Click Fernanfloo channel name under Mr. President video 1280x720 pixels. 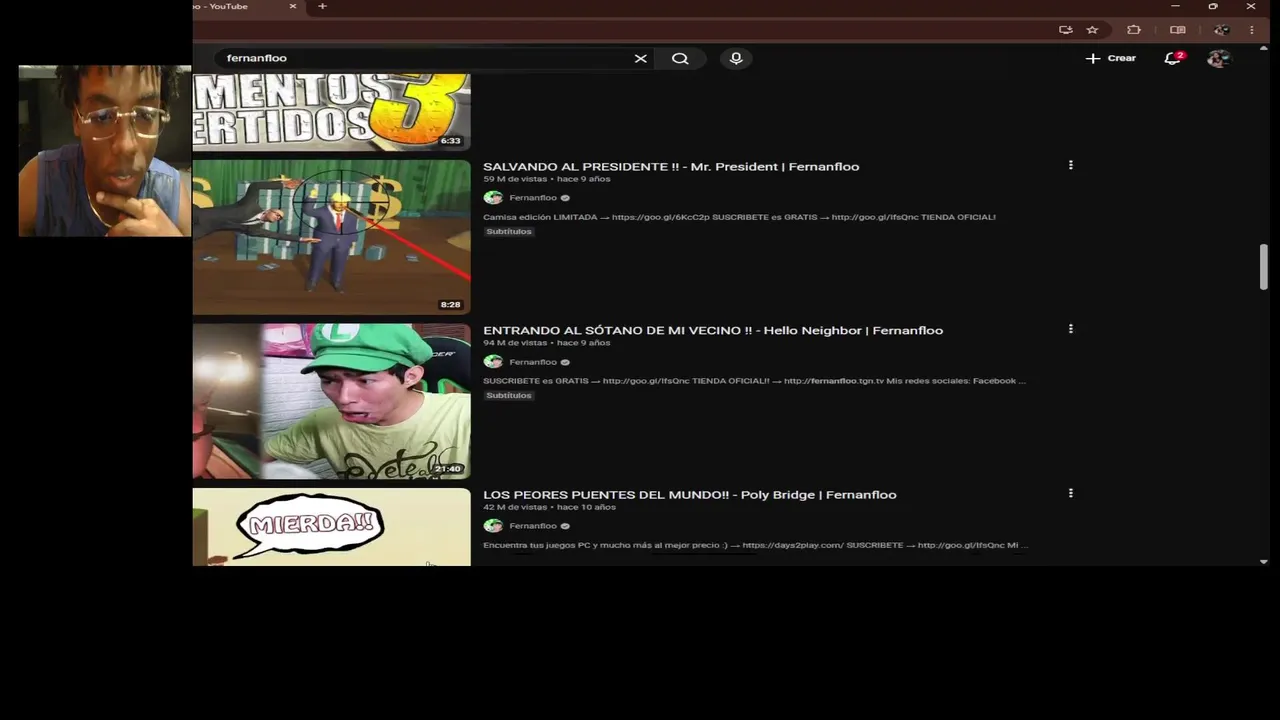coord(533,198)
